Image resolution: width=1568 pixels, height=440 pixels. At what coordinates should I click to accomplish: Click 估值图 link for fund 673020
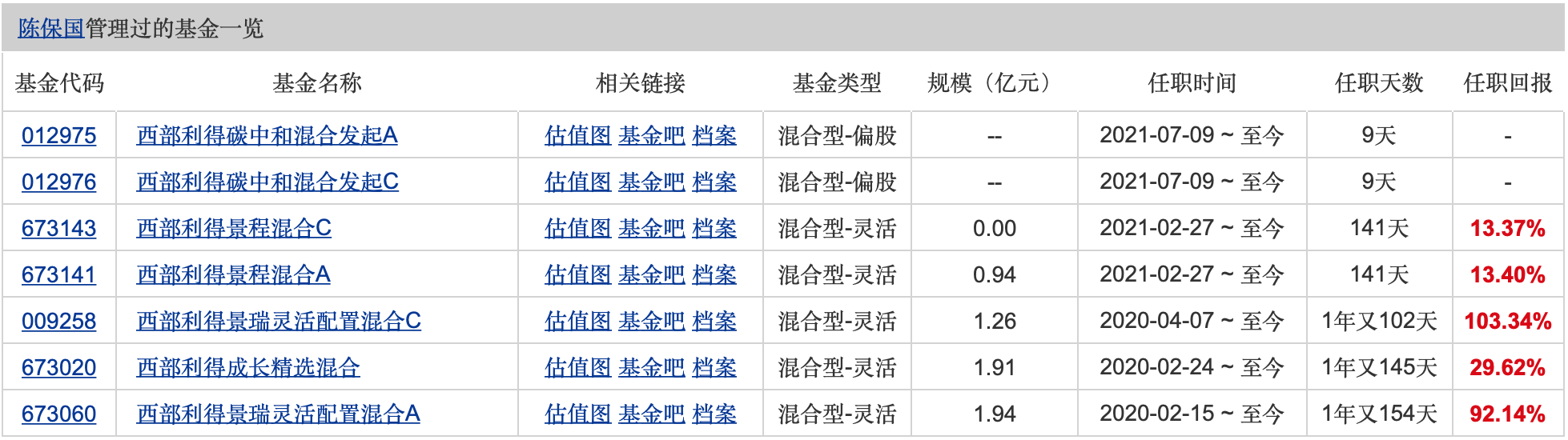click(x=578, y=367)
